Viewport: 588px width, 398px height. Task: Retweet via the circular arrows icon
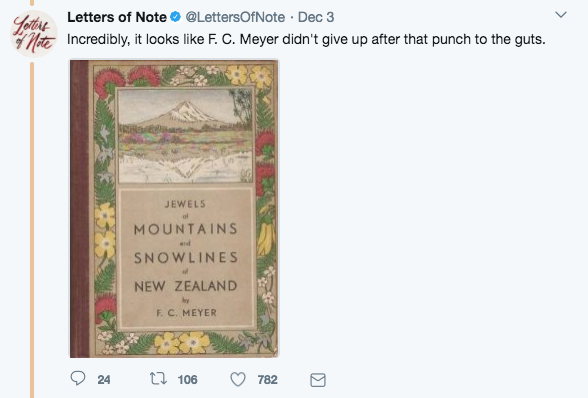pos(158,378)
